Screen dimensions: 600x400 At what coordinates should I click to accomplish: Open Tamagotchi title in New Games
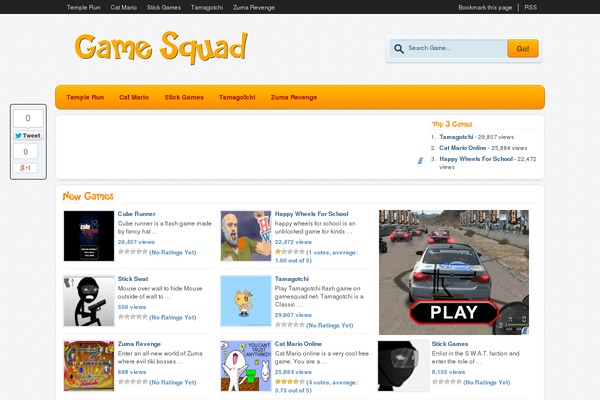click(292, 279)
